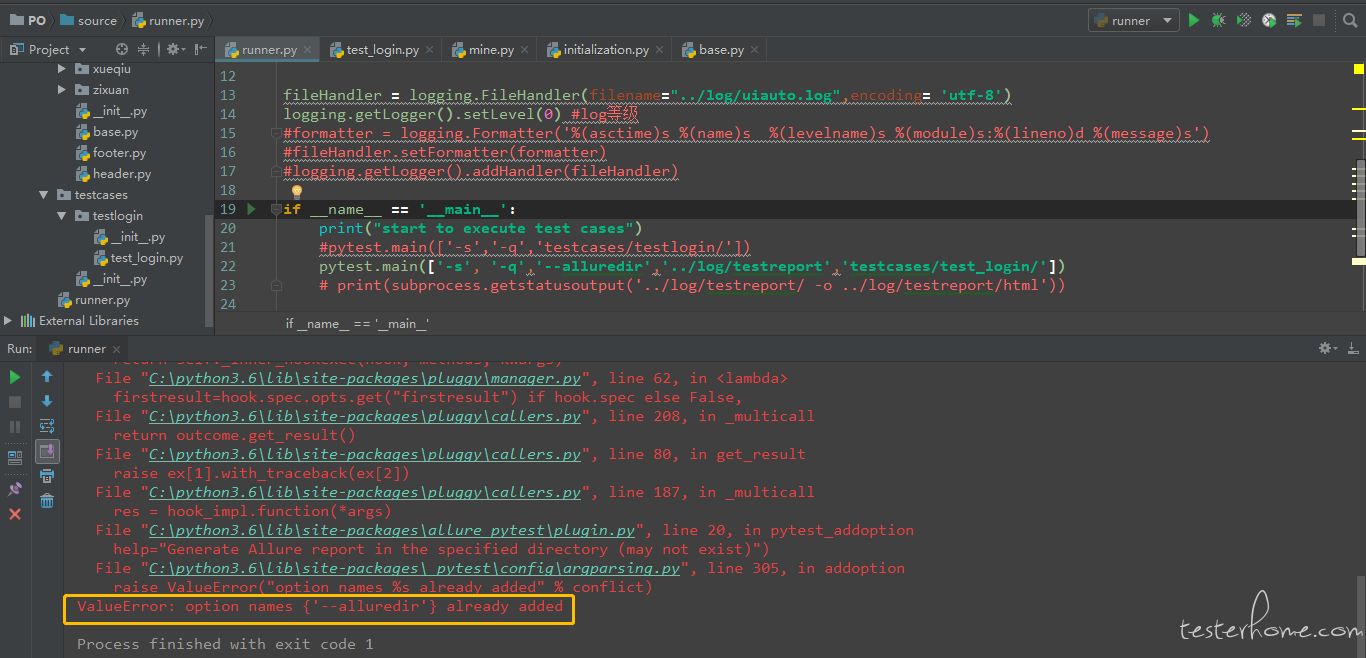
Task: Click the concurrency diagram run icon
Action: [x=1294, y=20]
